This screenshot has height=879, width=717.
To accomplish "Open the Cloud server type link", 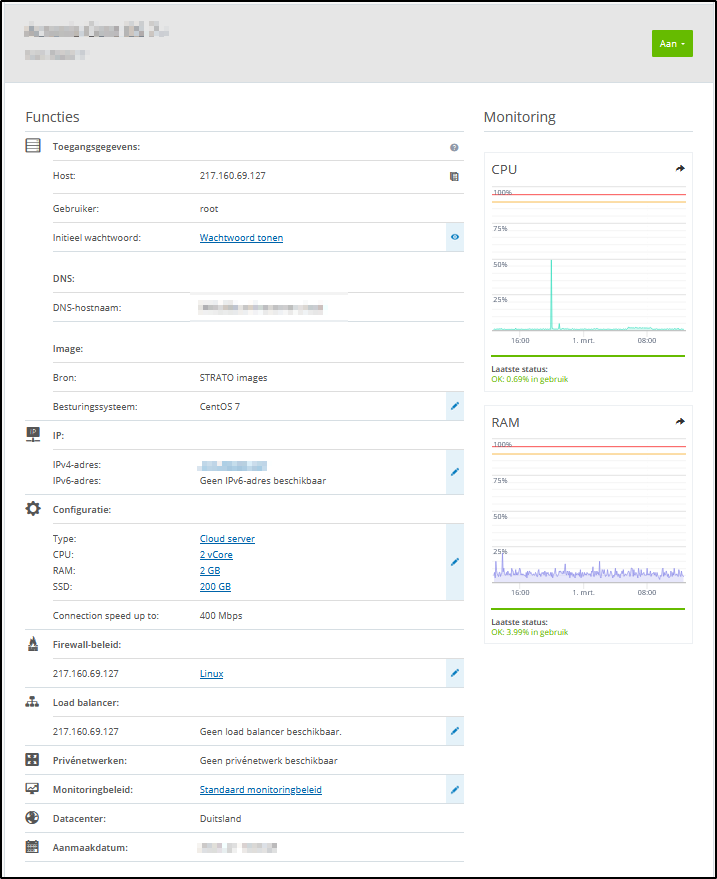I will coord(227,539).
